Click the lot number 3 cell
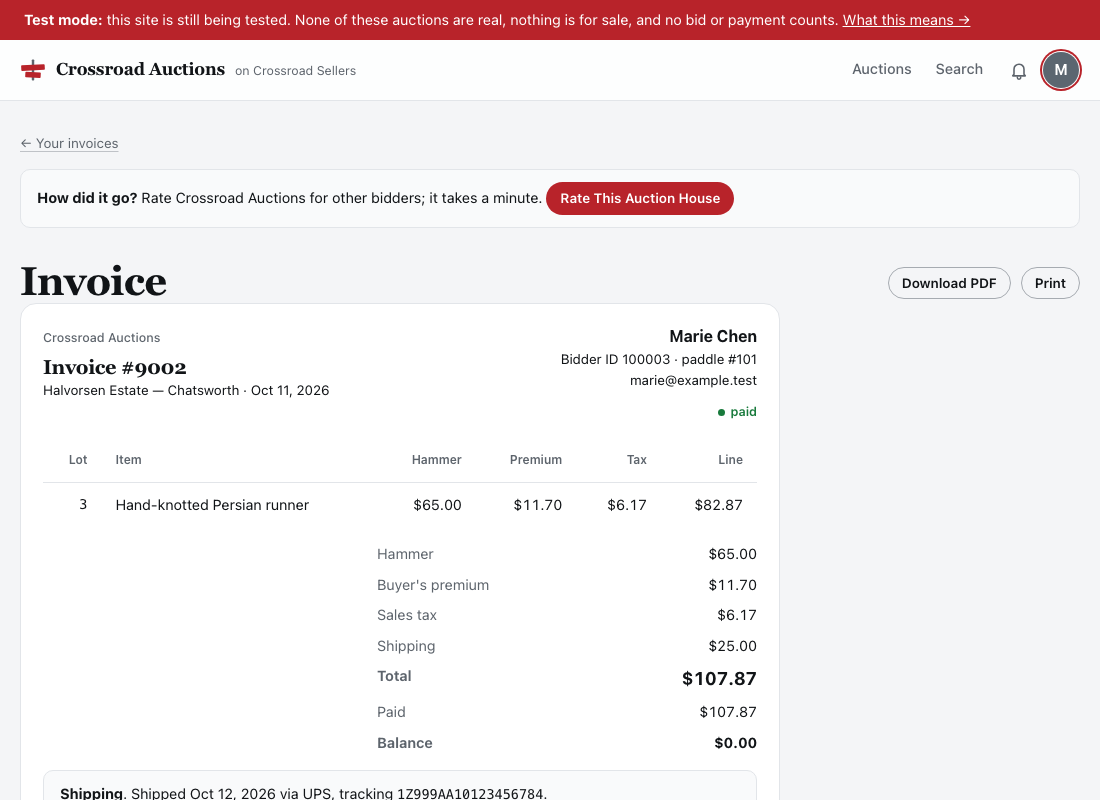The image size is (1100, 800). pos(83,505)
